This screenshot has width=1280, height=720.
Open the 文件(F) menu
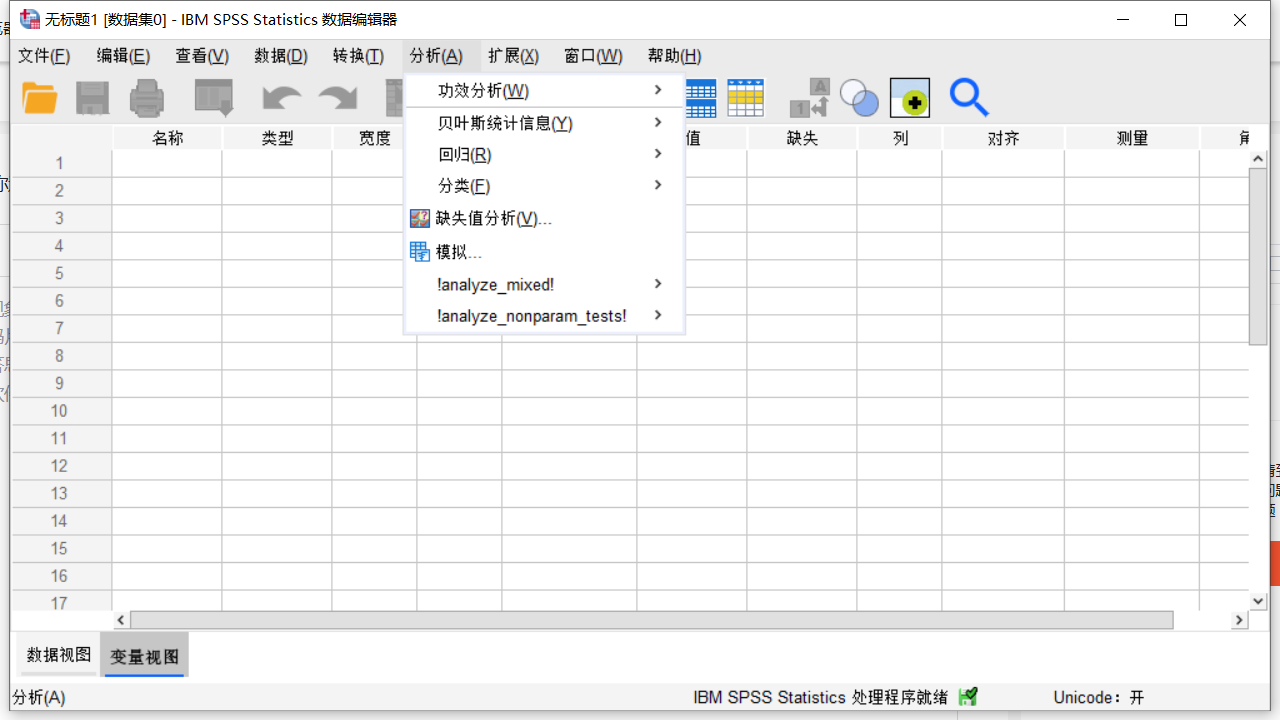44,56
